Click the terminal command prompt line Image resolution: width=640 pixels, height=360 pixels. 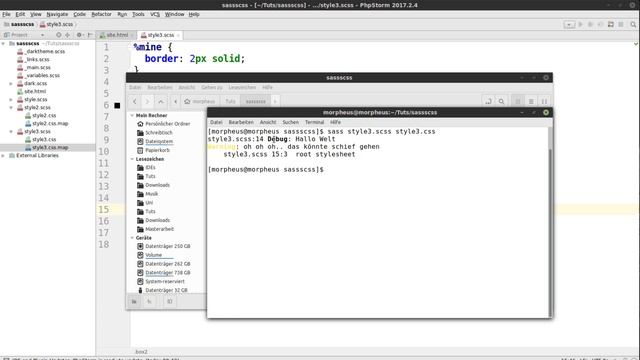pyautogui.click(x=266, y=169)
